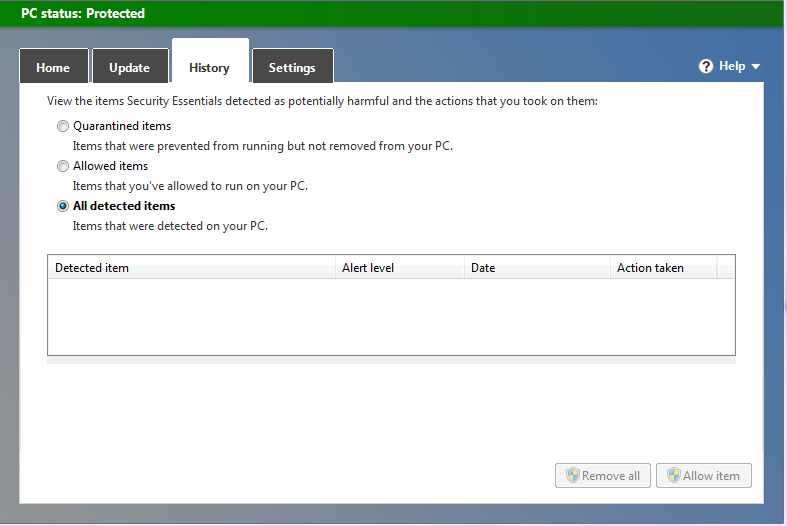The width and height of the screenshot is (787, 526).
Task: Choose the Allowed items radio button
Action: 63,166
